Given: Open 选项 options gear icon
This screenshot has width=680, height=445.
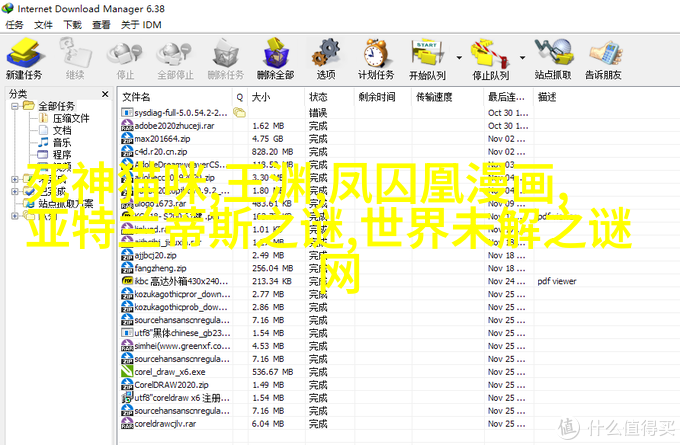Looking at the screenshot, I should point(326,52).
